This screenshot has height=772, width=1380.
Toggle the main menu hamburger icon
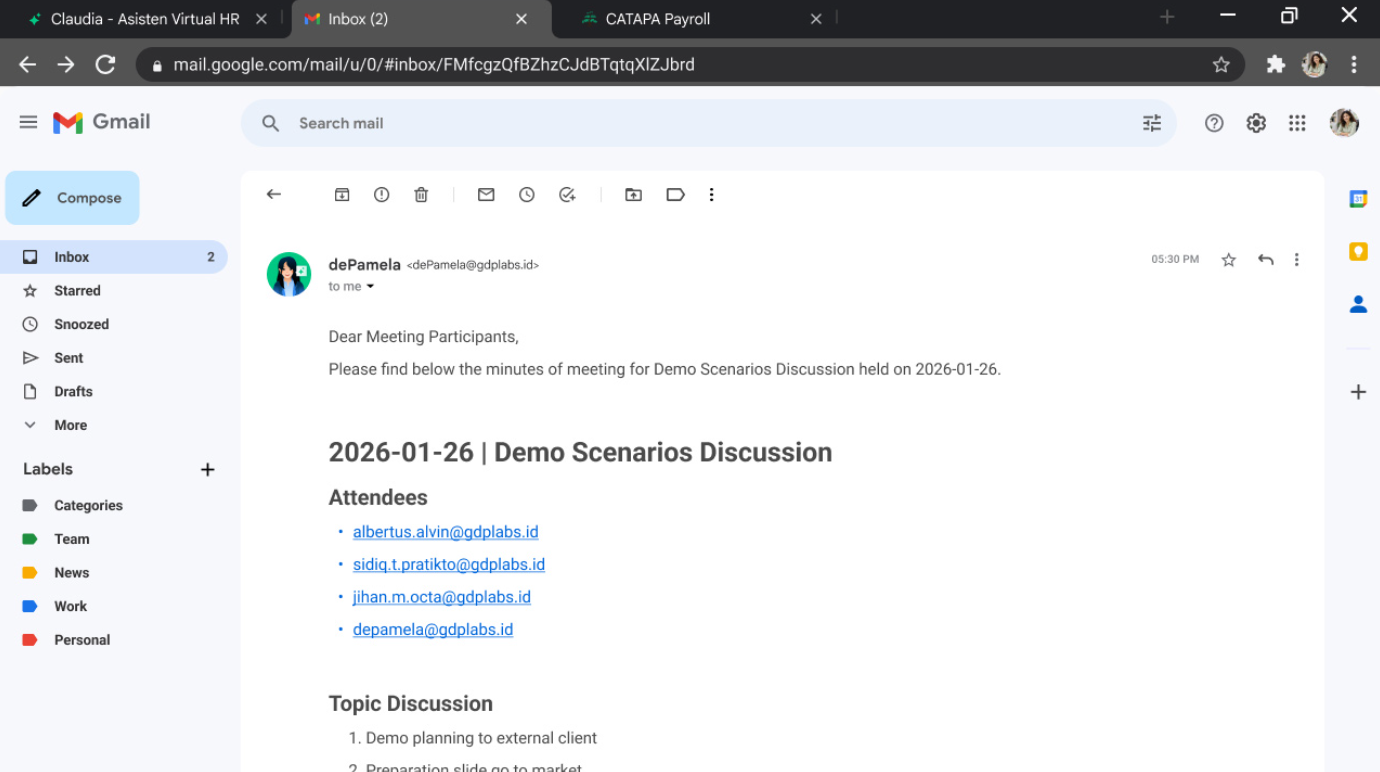click(28, 122)
